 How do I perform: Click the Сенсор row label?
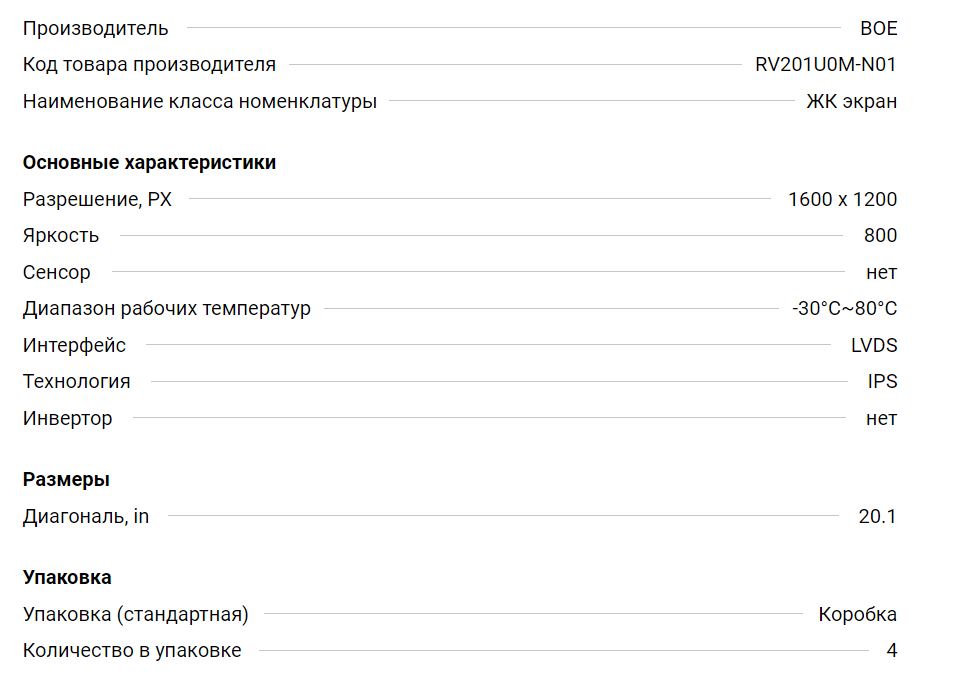pyautogui.click(x=56, y=272)
